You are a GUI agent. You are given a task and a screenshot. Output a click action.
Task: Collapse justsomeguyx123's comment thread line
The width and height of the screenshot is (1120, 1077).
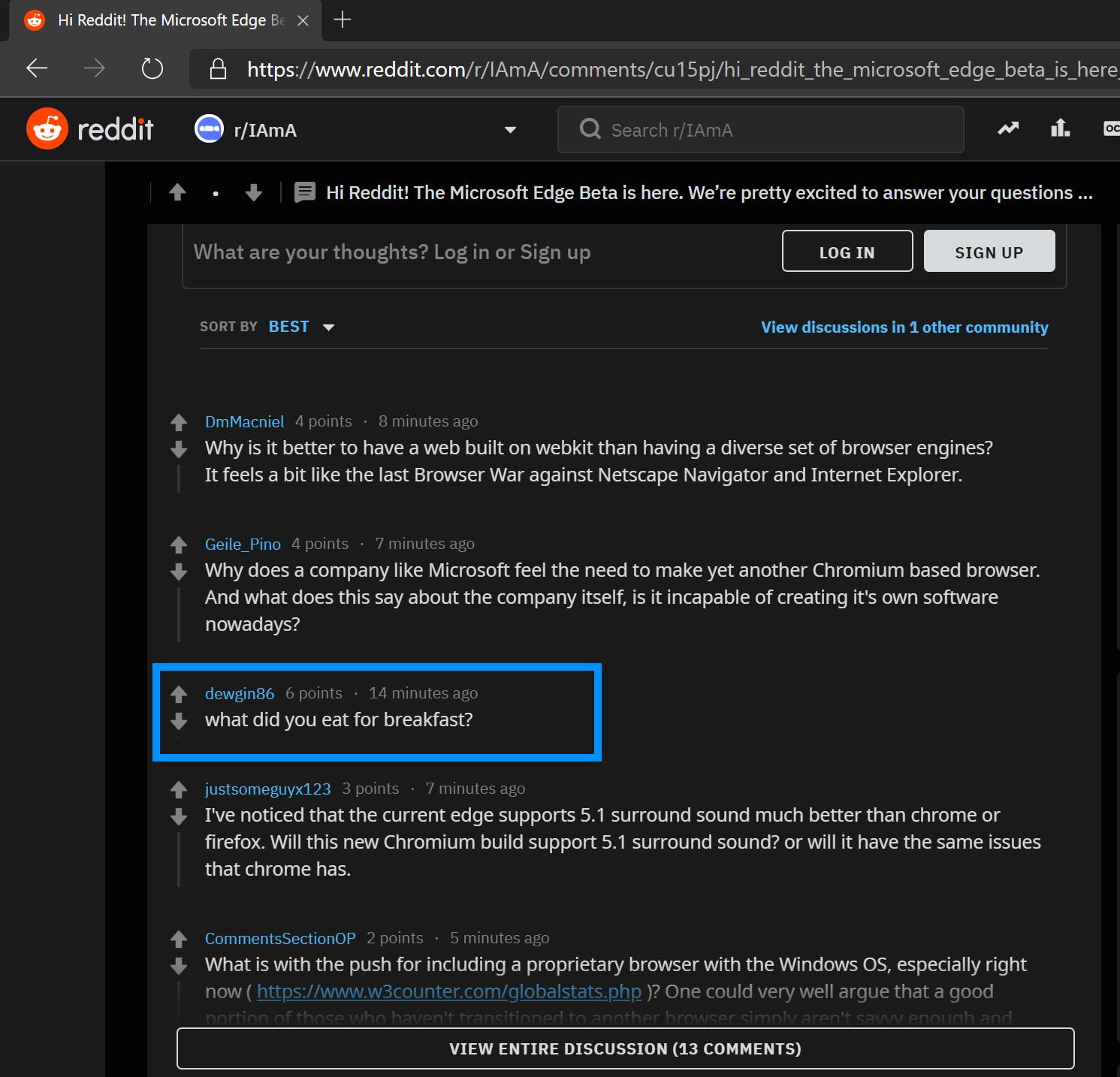pyautogui.click(x=178, y=860)
